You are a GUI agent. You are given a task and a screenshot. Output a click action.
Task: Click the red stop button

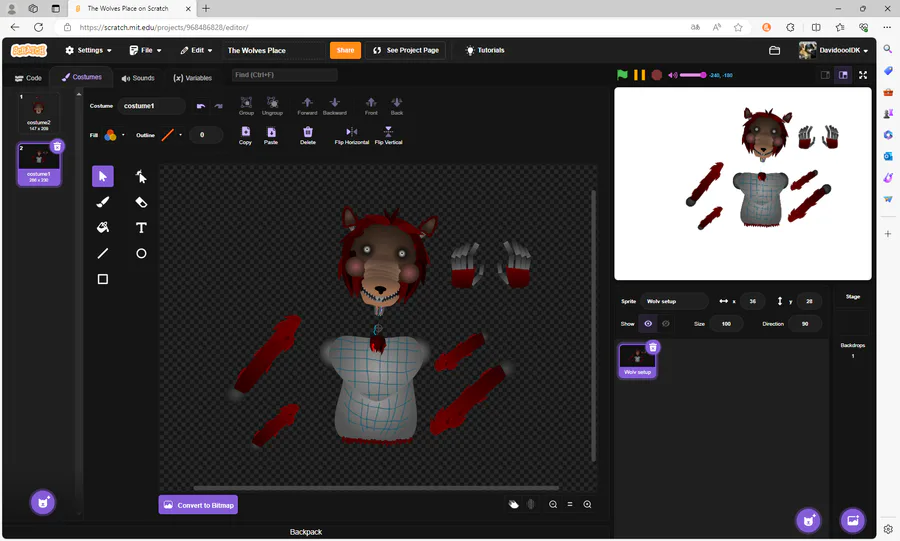click(657, 75)
